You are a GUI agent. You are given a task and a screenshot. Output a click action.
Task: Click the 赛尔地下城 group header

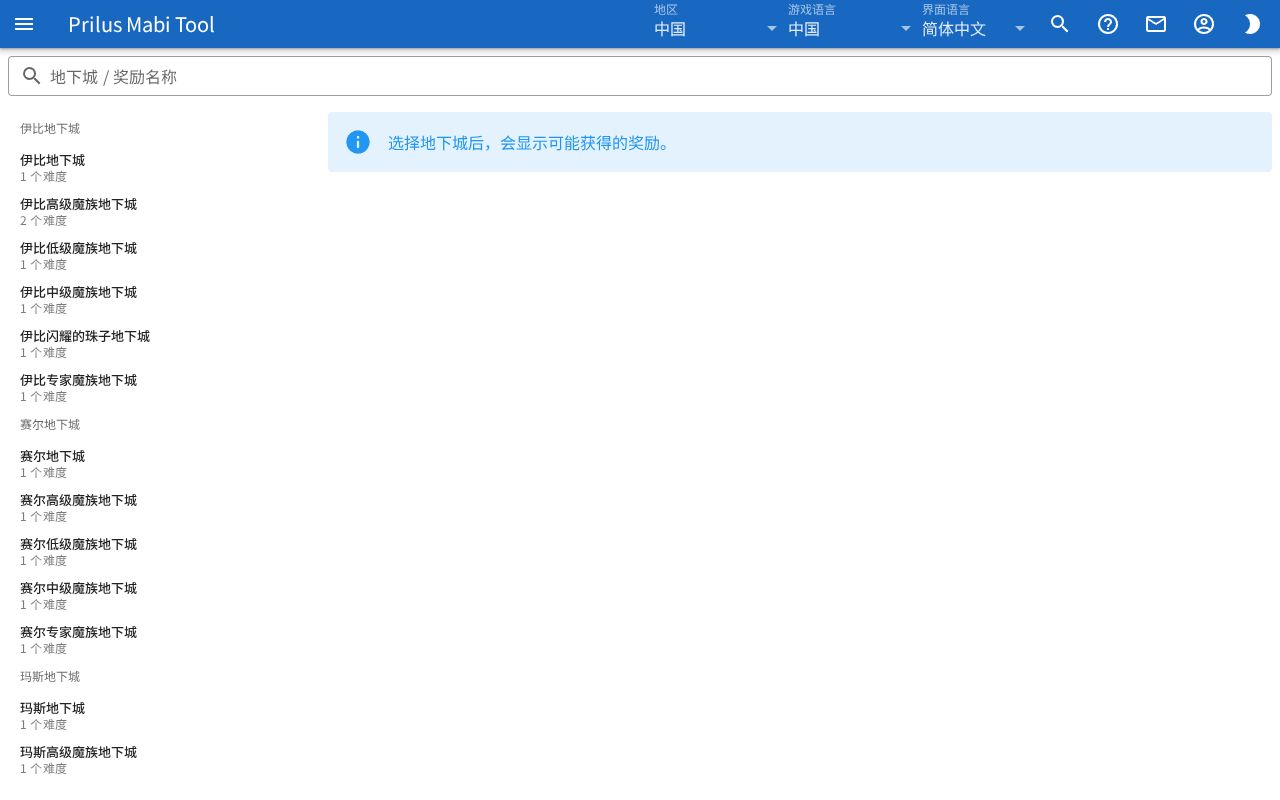tap(50, 425)
